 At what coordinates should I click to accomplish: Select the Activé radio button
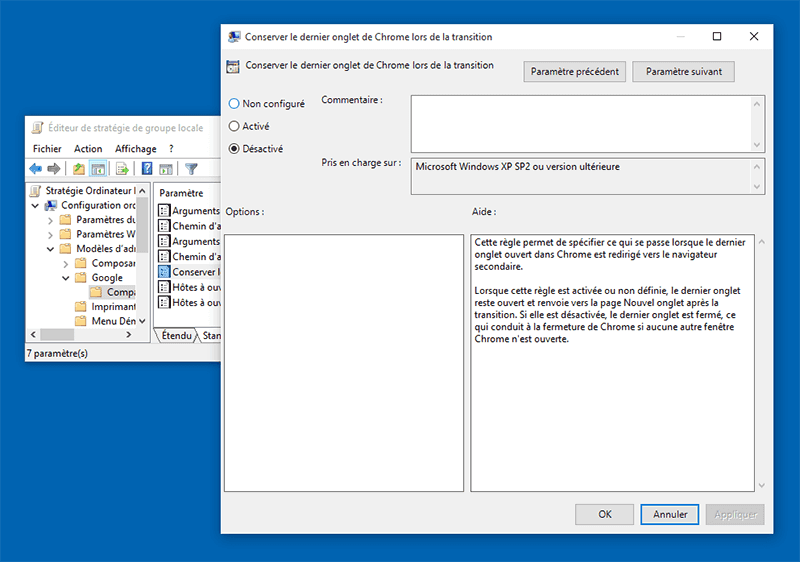tap(234, 126)
